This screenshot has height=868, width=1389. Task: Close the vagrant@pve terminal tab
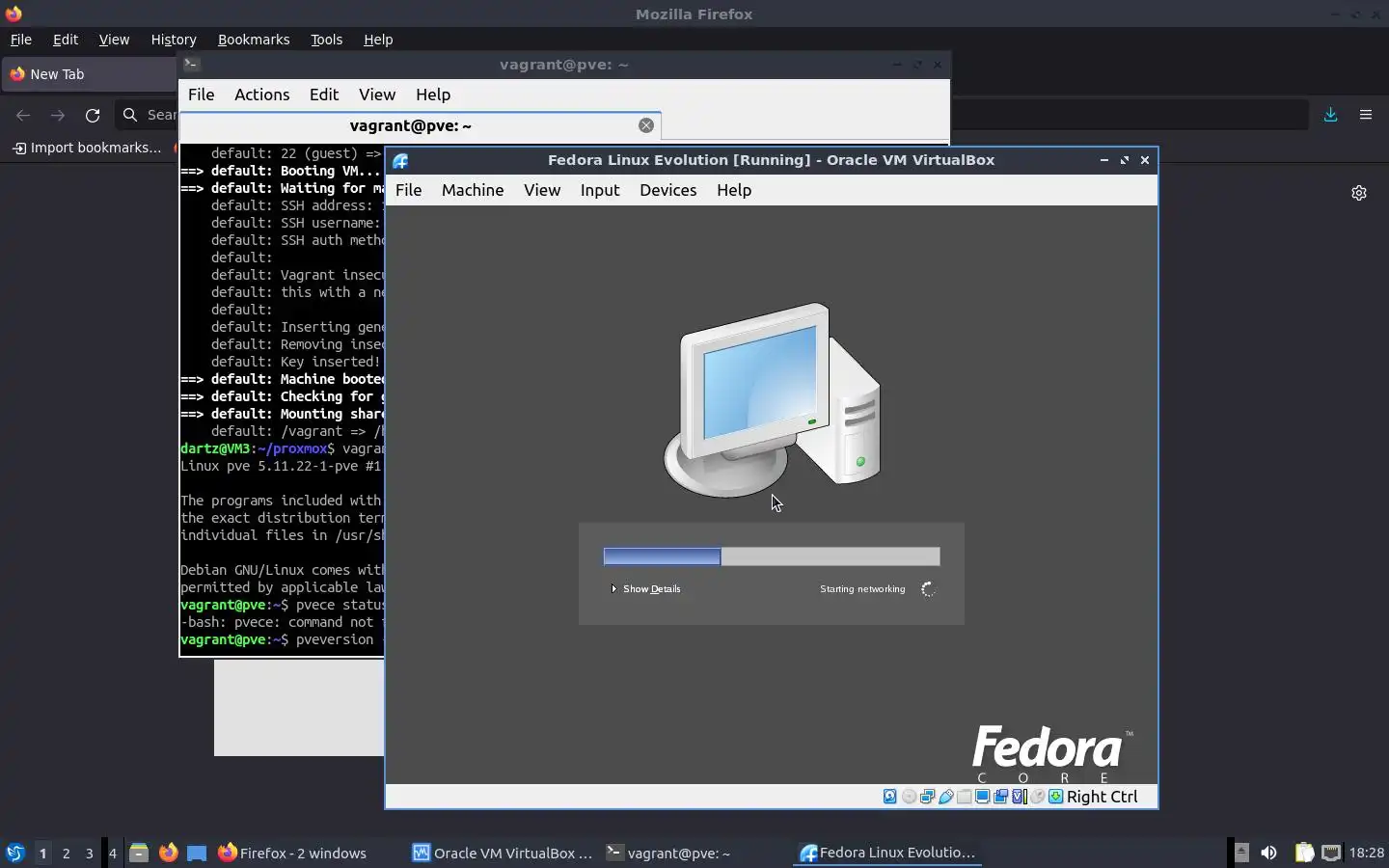click(646, 125)
